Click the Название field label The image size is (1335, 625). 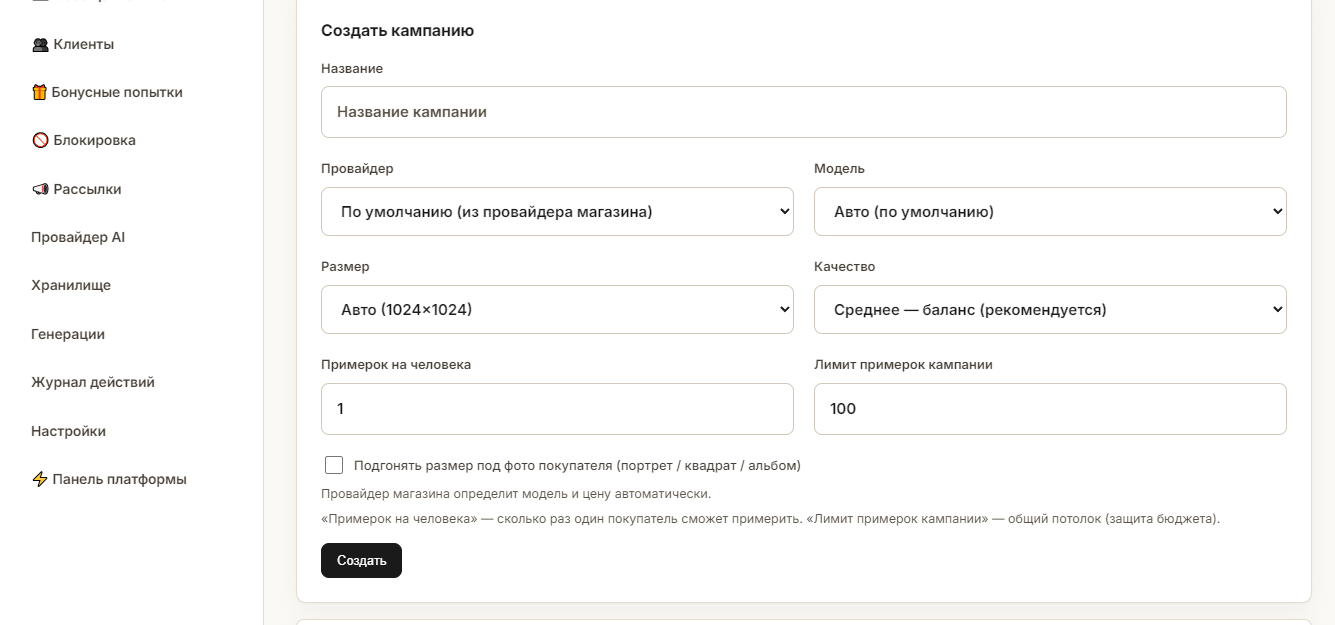(352, 69)
